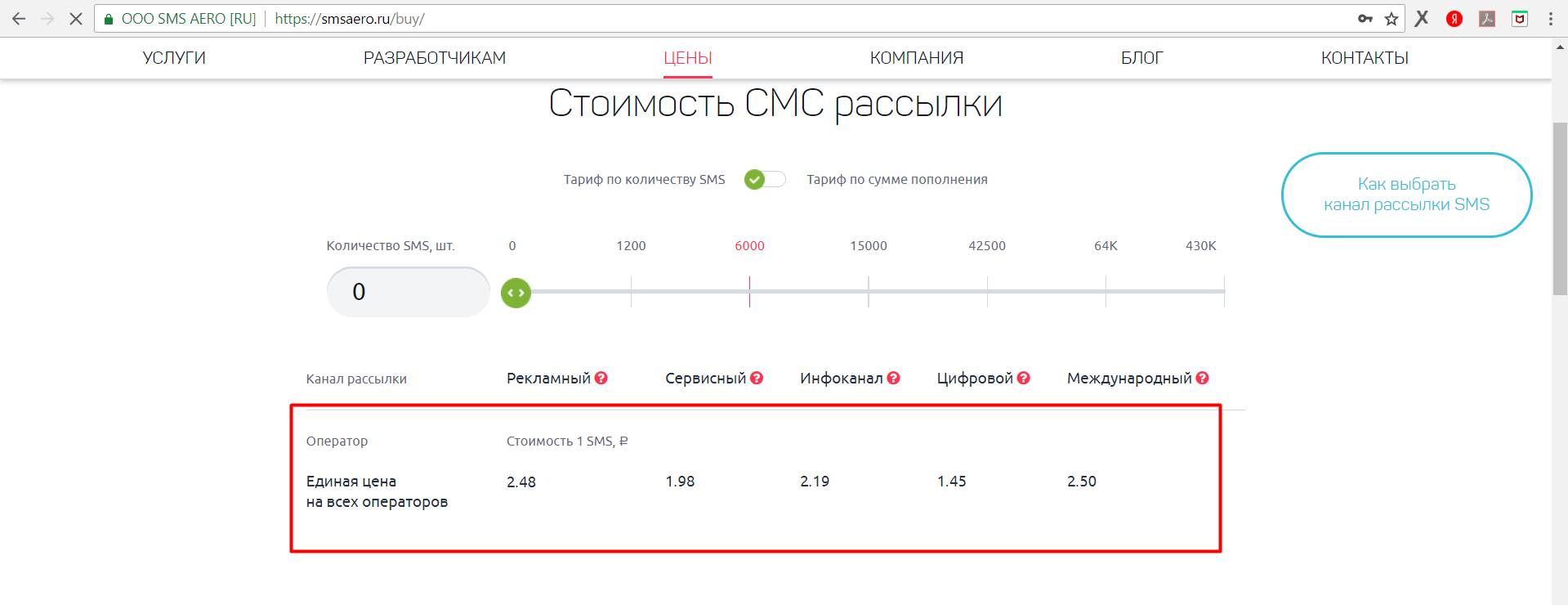Click slider mark labeled 64K
The width and height of the screenshot is (1568, 605).
click(x=1106, y=245)
